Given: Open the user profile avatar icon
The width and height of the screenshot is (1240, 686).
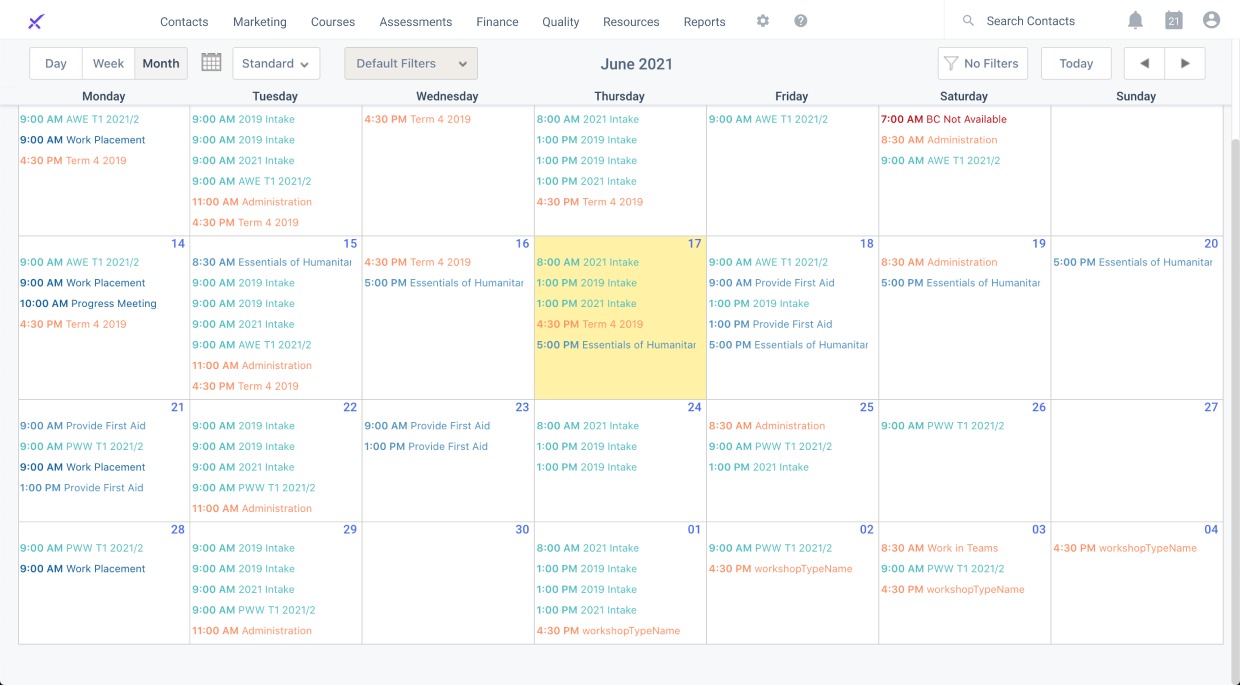Looking at the screenshot, I should pyautogui.click(x=1211, y=19).
